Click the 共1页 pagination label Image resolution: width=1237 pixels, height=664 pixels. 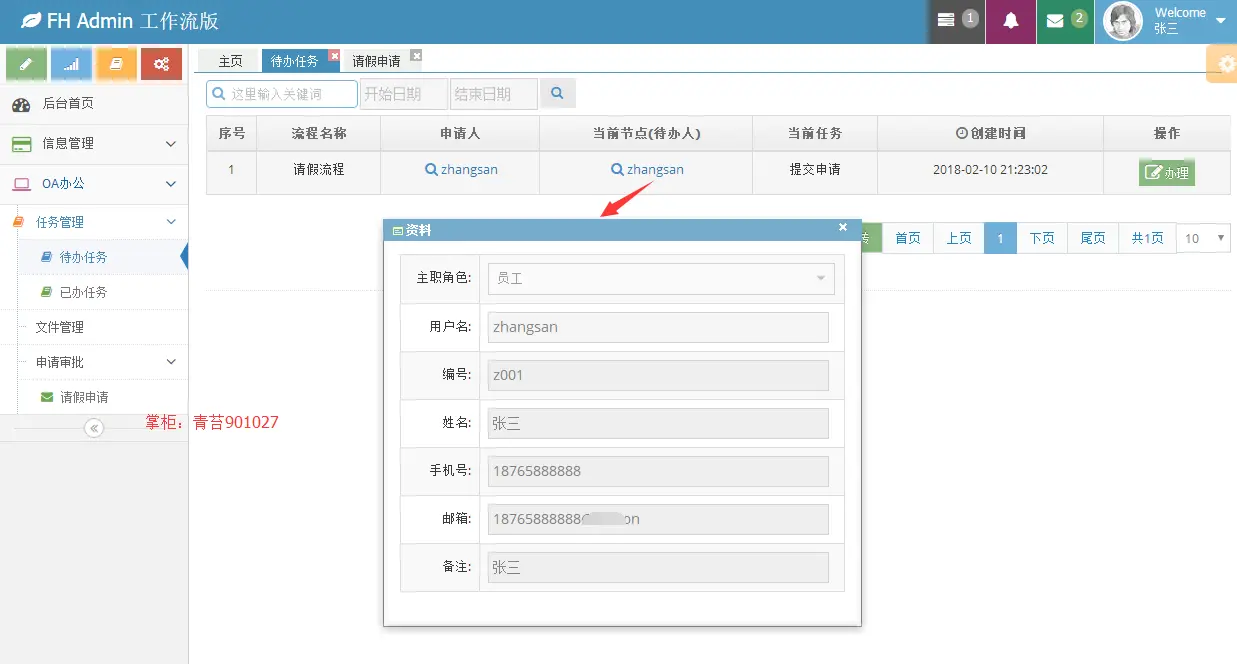(1147, 238)
